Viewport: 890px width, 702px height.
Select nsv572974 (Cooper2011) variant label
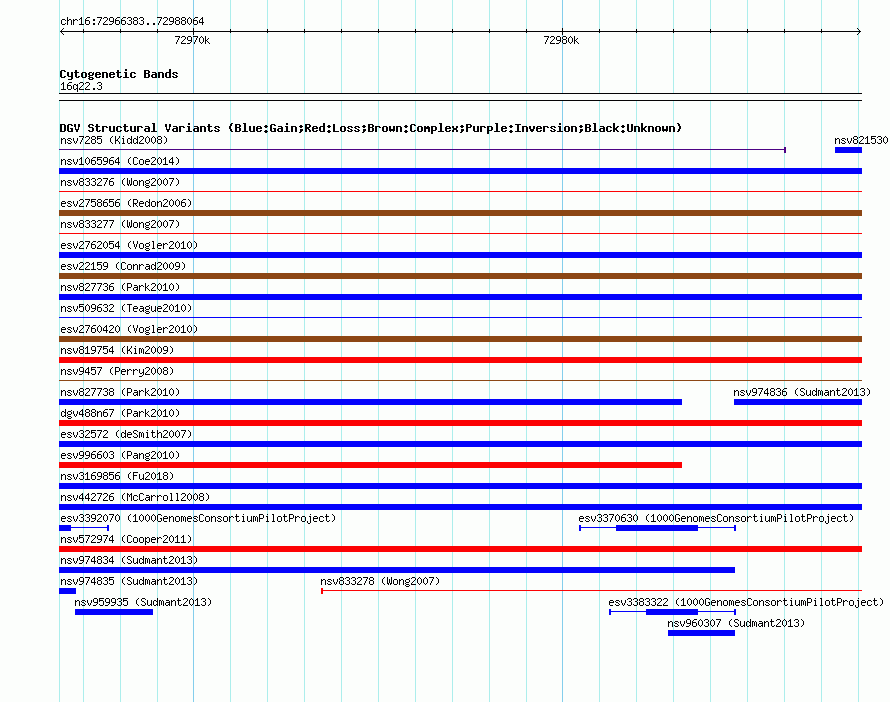pyautogui.click(x=126, y=539)
